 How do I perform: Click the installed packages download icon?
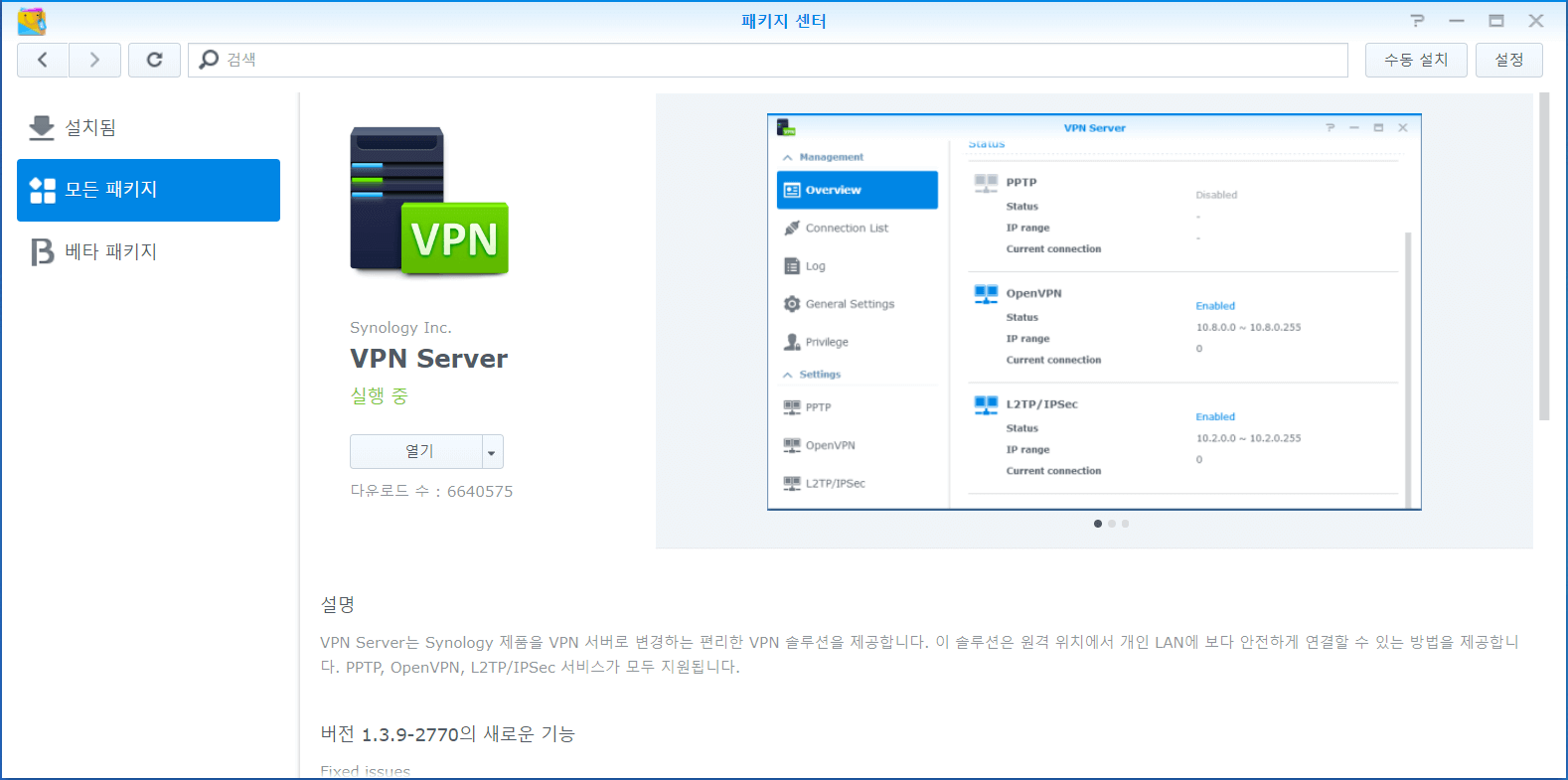42,127
